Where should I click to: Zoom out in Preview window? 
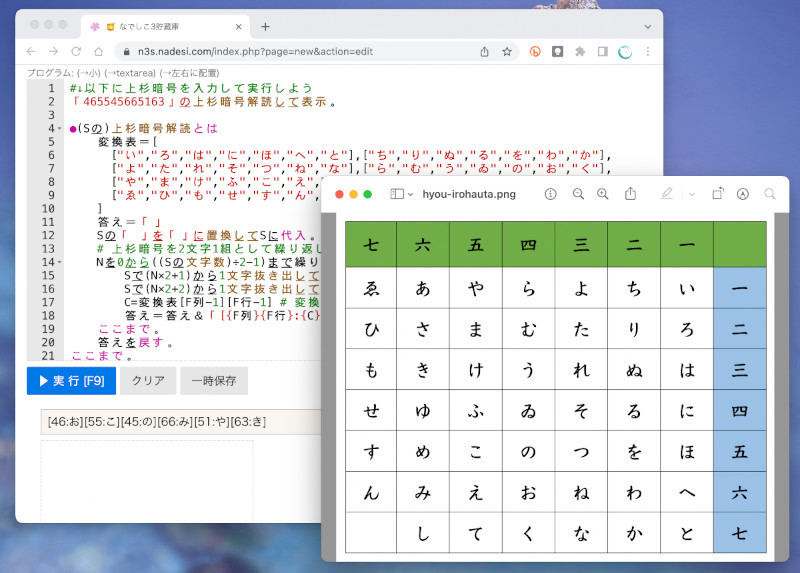click(578, 194)
